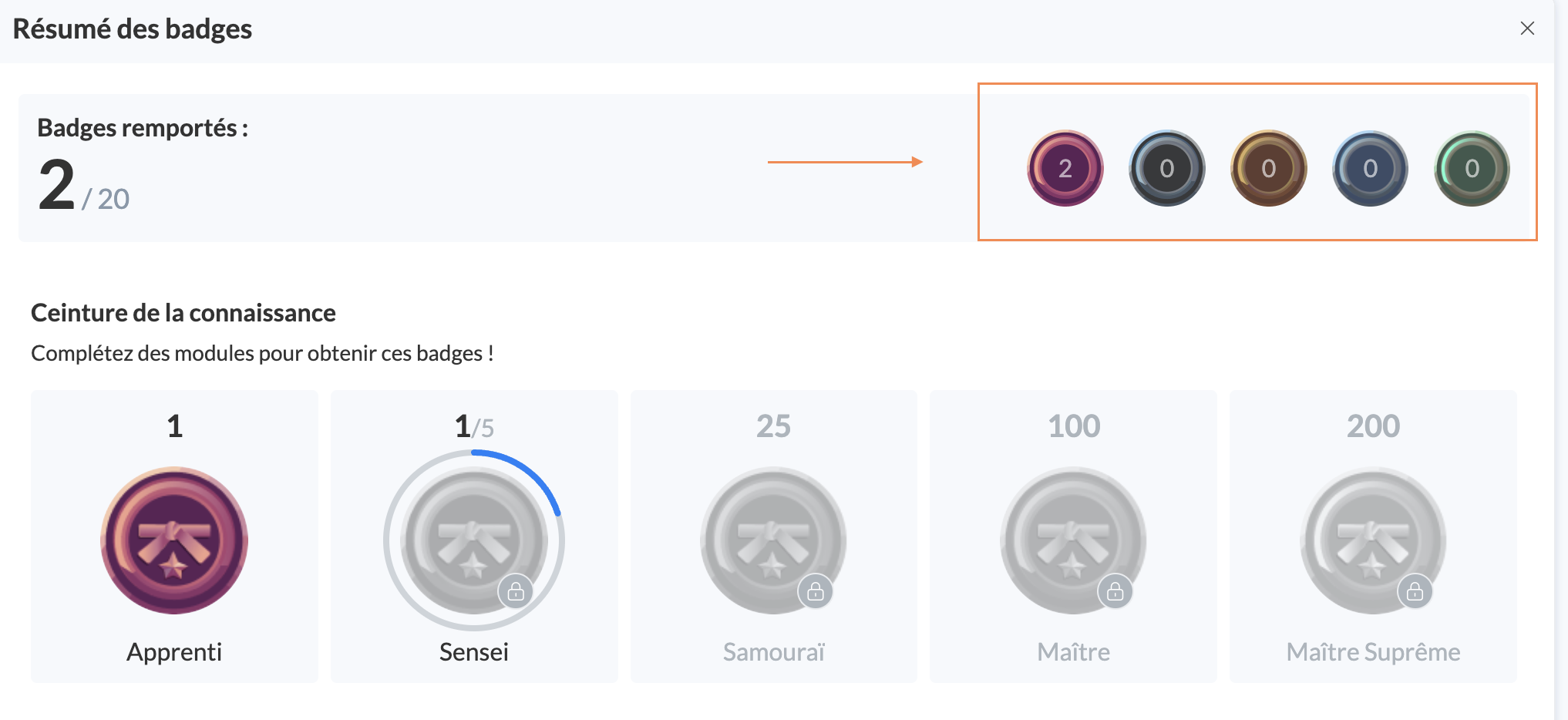The image size is (1568, 720).
Task: Click the lock icon on Samouraï badge
Action: point(816,591)
